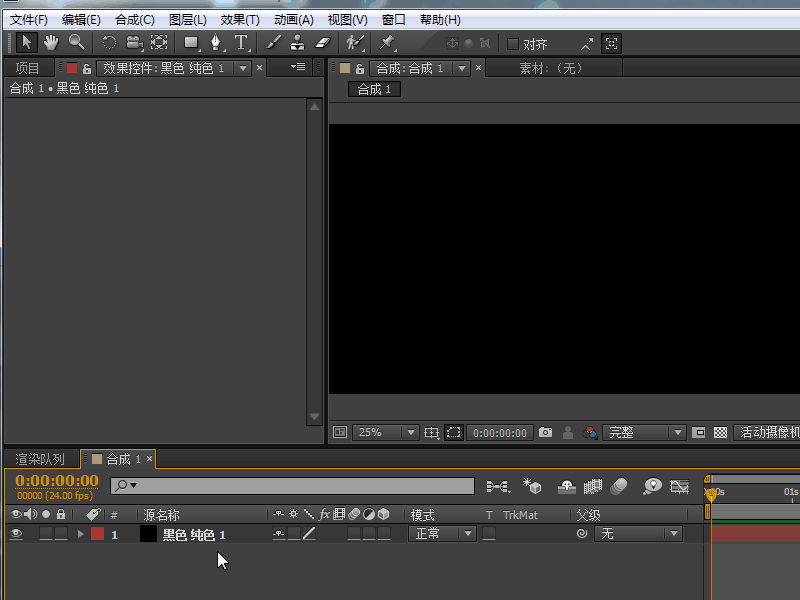The image size is (800, 600).
Task: Toggle motion blur switch on 黑色 纯色 1 layer
Action: (x=354, y=534)
